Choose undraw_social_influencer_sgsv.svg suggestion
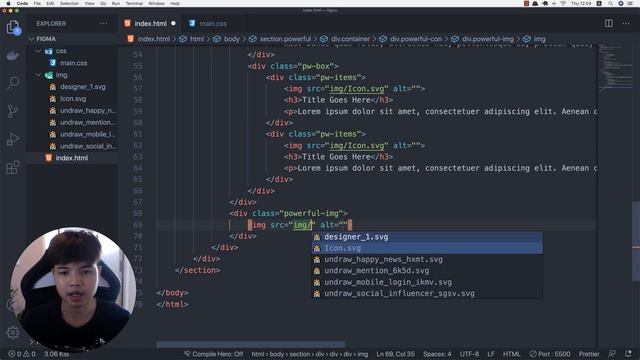Viewport: 640px width, 360px height. [x=427, y=293]
